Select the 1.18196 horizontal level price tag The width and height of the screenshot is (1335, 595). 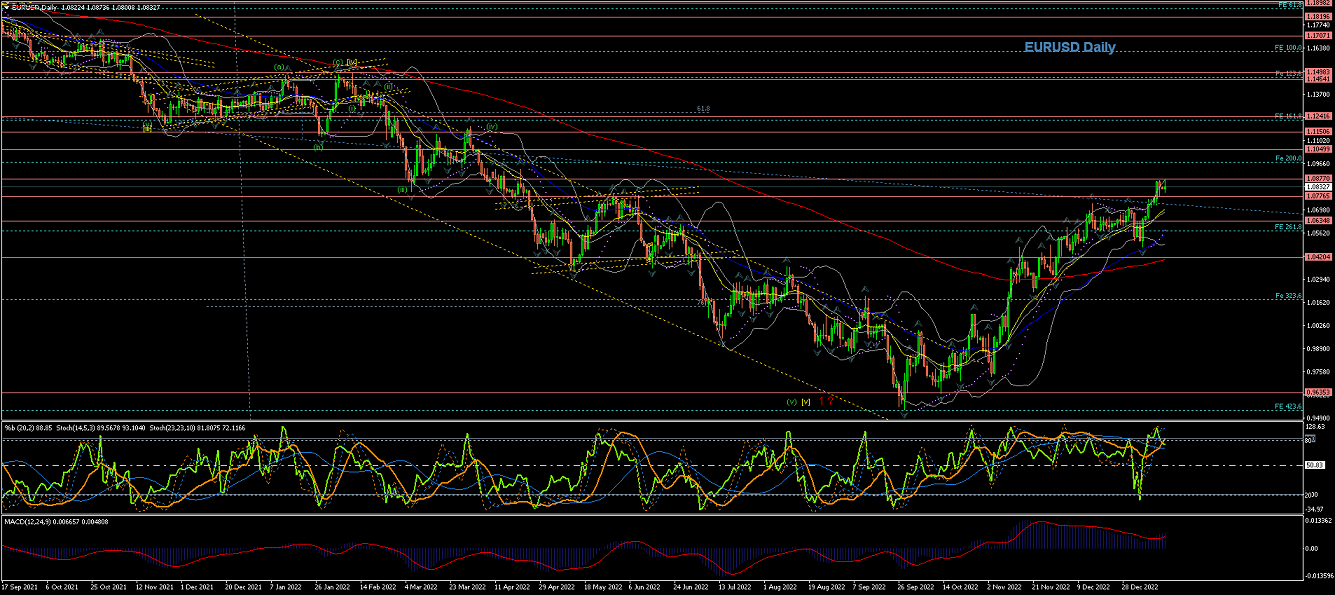coord(1318,18)
